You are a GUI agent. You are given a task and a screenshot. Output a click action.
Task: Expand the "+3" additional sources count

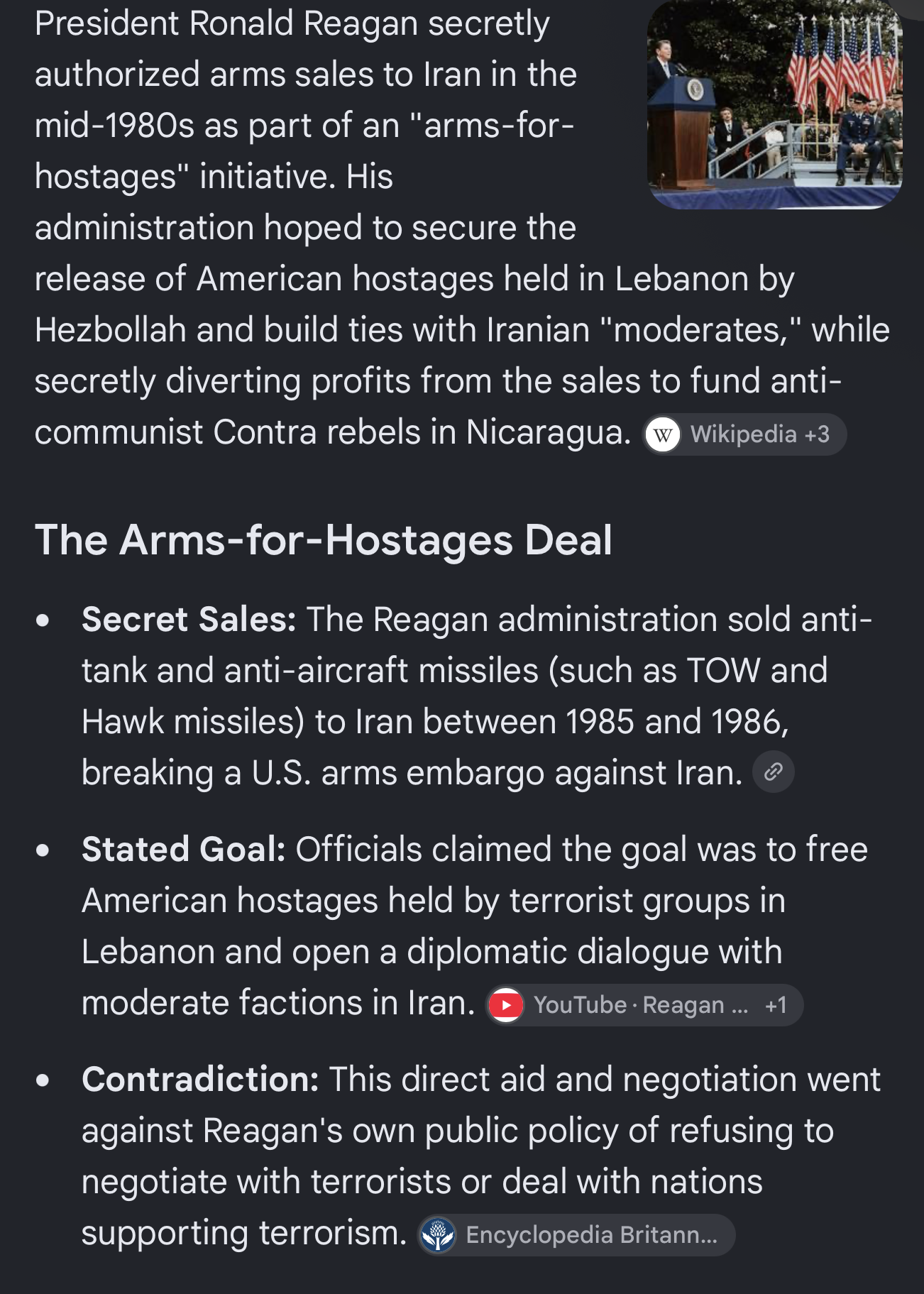pyautogui.click(x=817, y=434)
